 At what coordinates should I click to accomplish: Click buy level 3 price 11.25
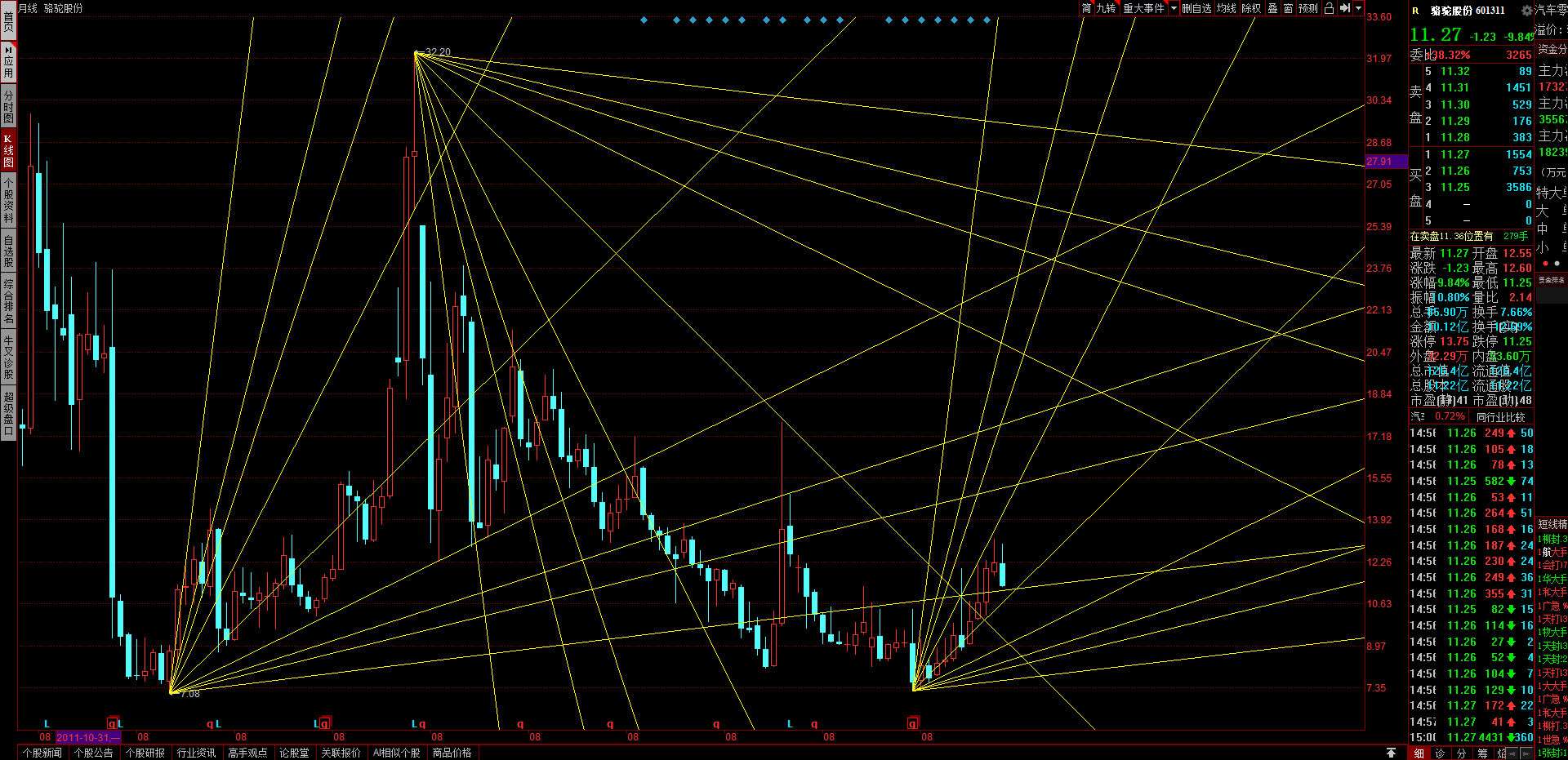click(1454, 187)
